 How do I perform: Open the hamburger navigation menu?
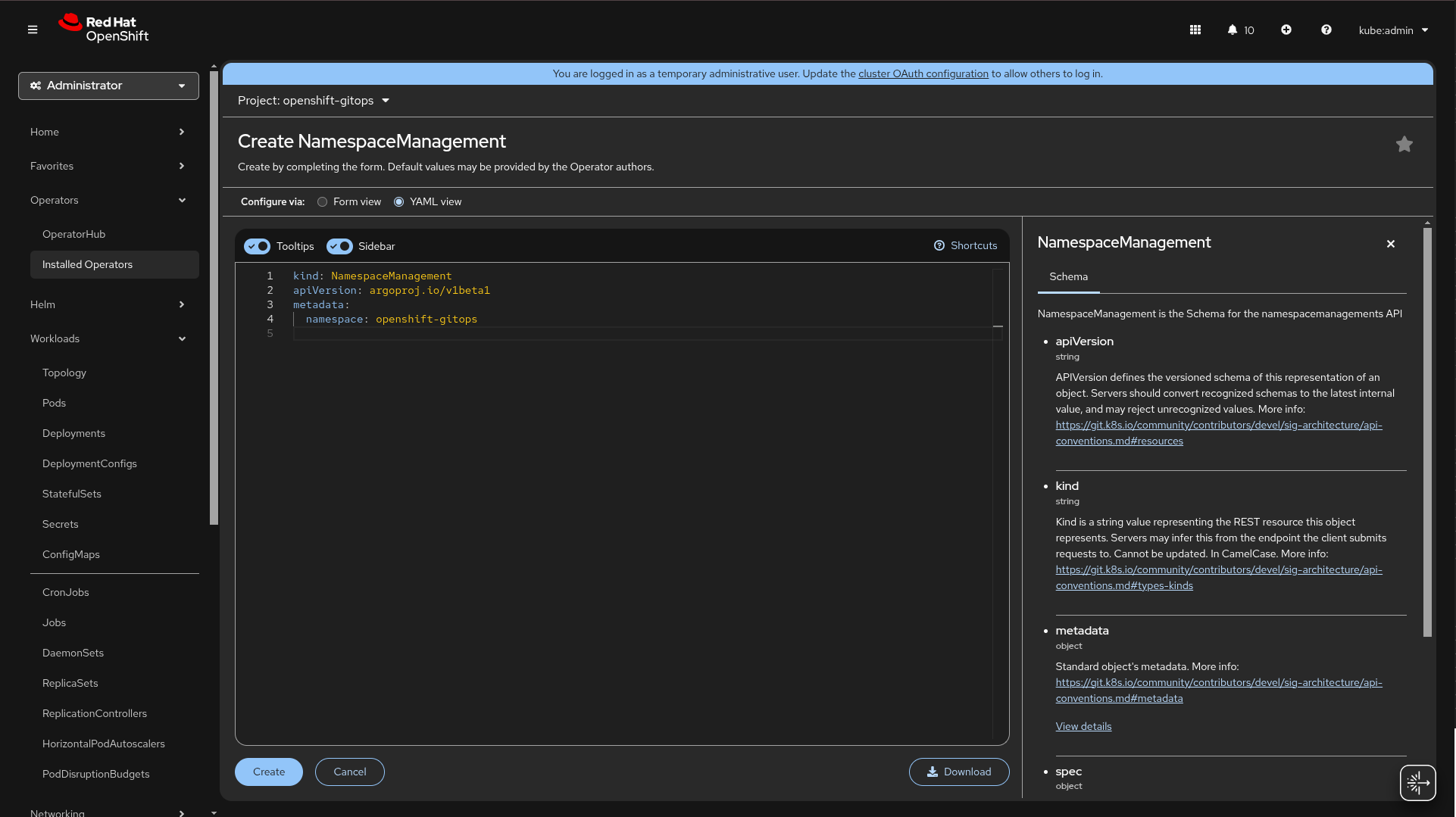[33, 30]
